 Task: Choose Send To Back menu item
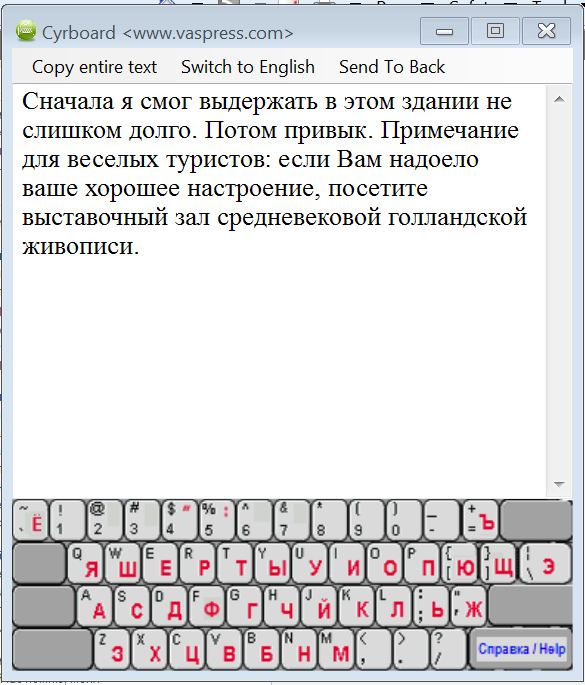click(392, 67)
